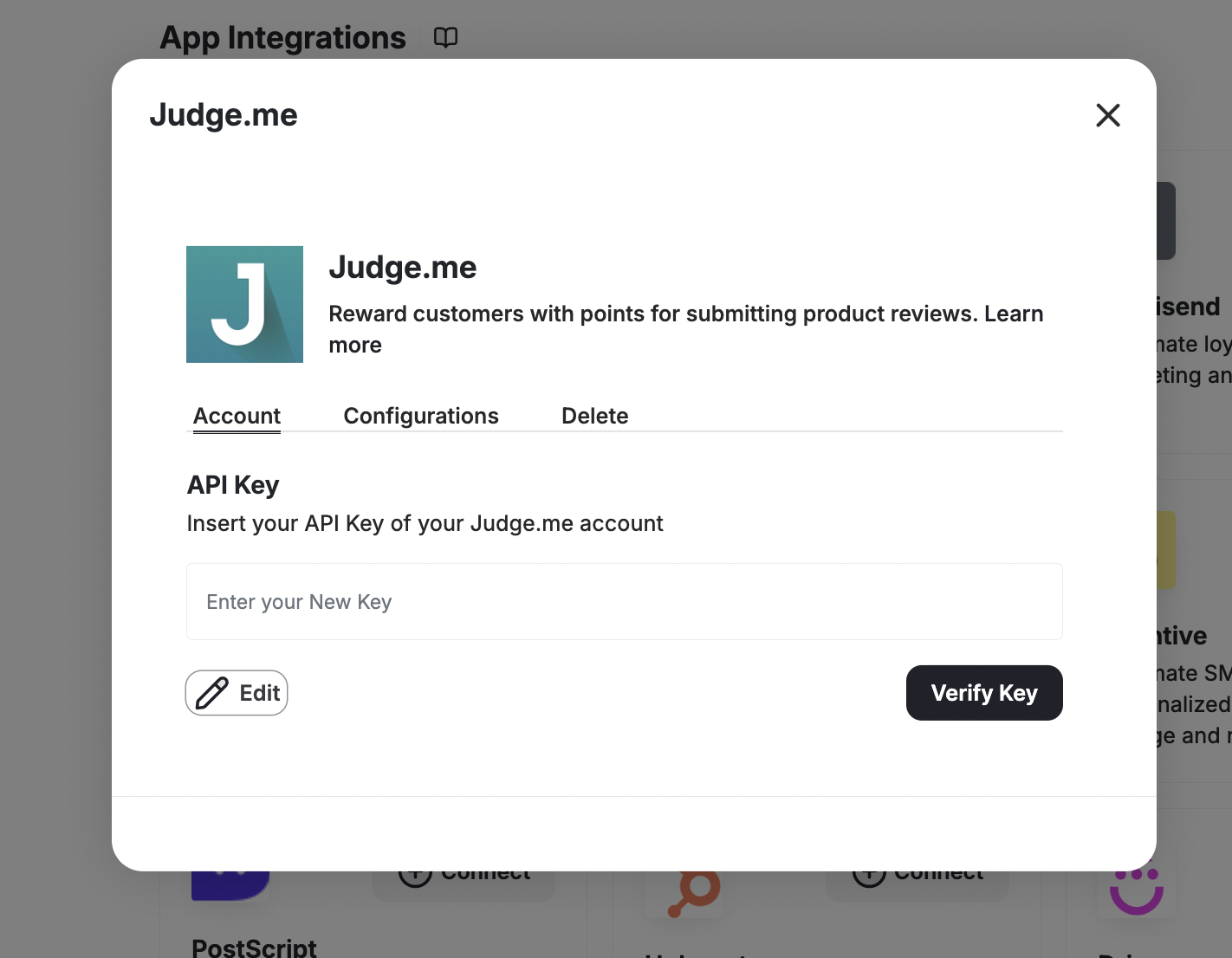Click the Judge.me dialog title
1232x958 pixels.
click(x=224, y=115)
